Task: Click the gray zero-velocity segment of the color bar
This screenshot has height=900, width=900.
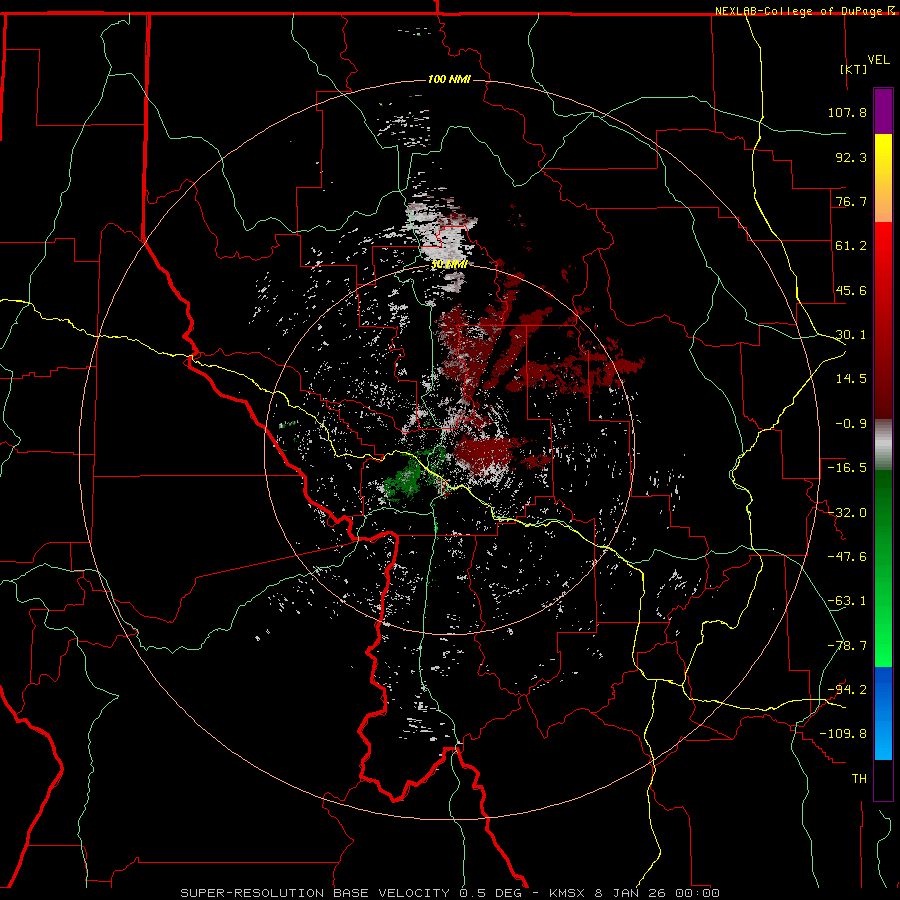Action: point(883,445)
